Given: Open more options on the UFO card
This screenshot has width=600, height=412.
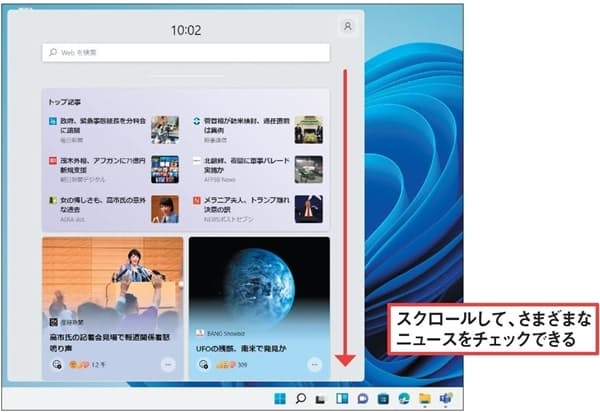Looking at the screenshot, I should click(x=315, y=365).
